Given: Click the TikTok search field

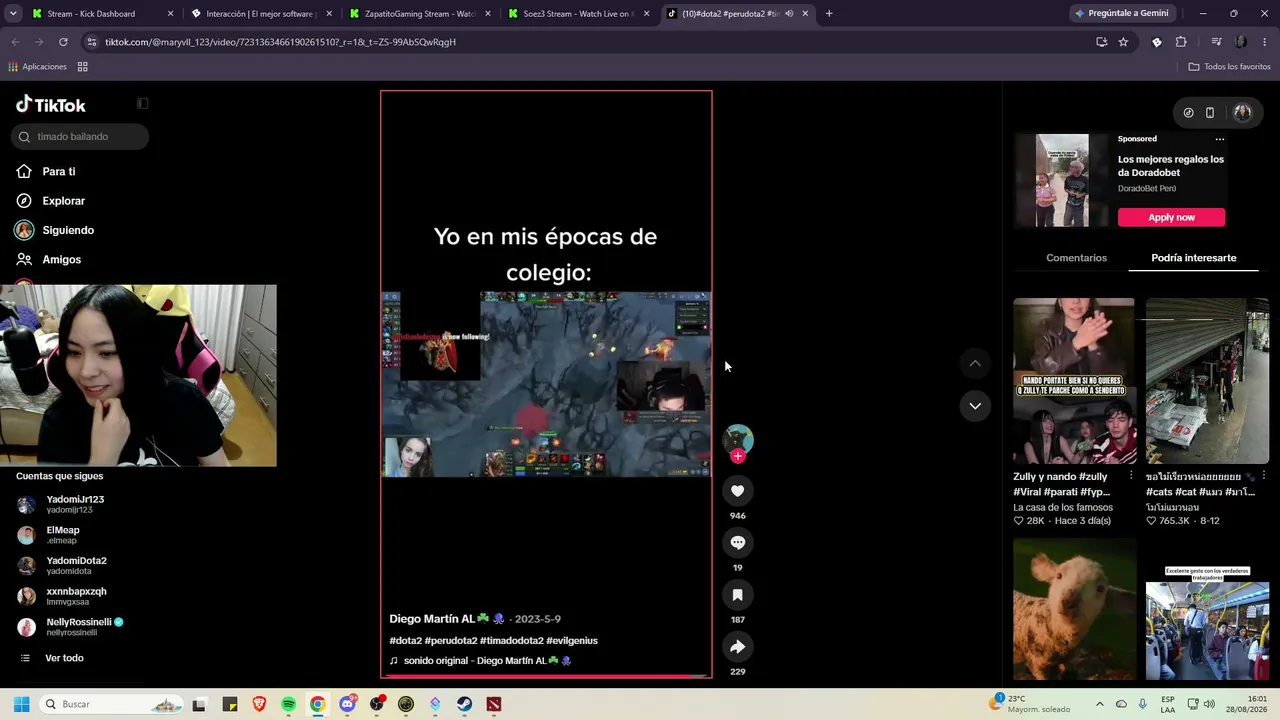Looking at the screenshot, I should click(80, 137).
